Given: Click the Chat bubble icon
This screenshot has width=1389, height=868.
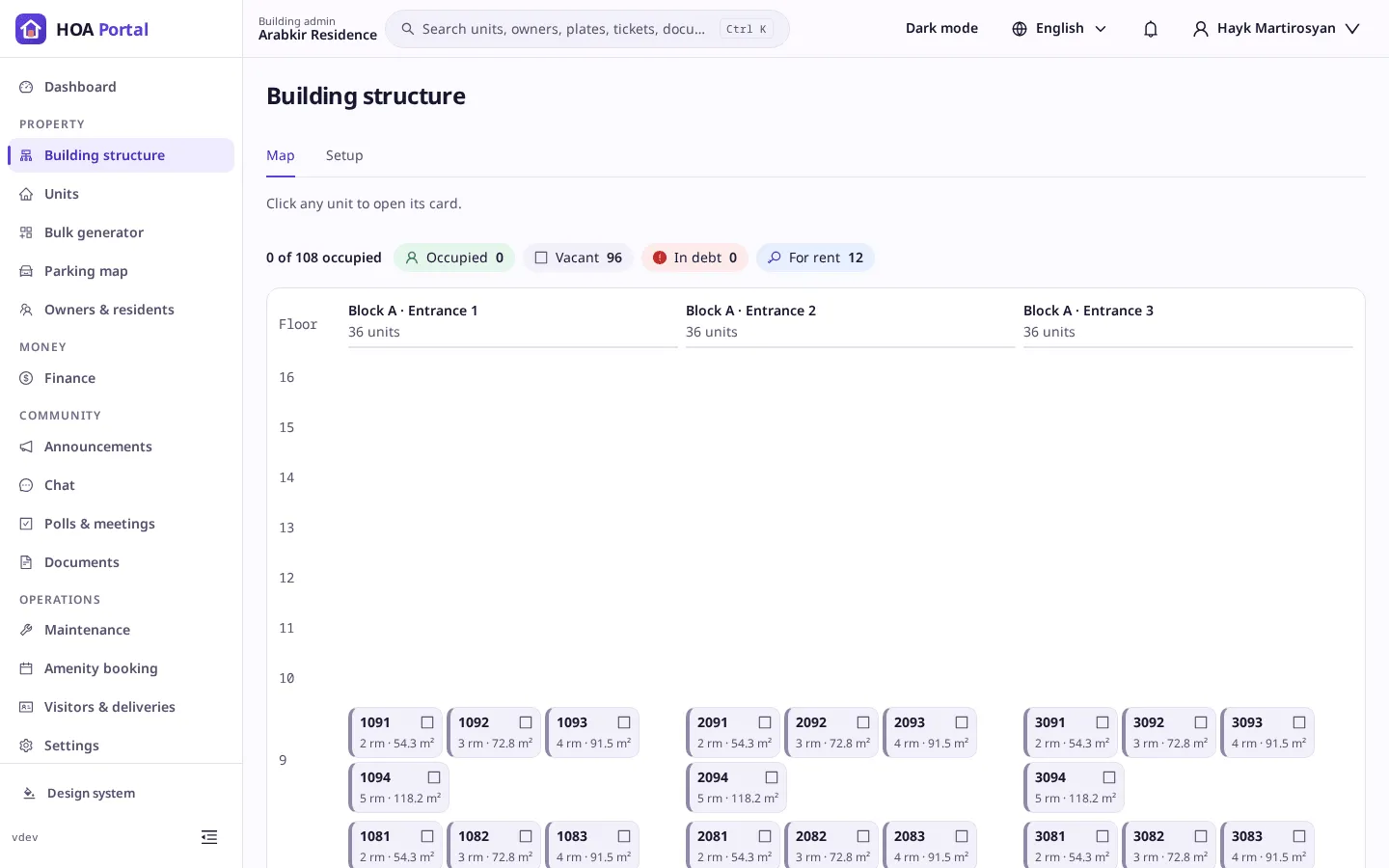Looking at the screenshot, I should (26, 485).
